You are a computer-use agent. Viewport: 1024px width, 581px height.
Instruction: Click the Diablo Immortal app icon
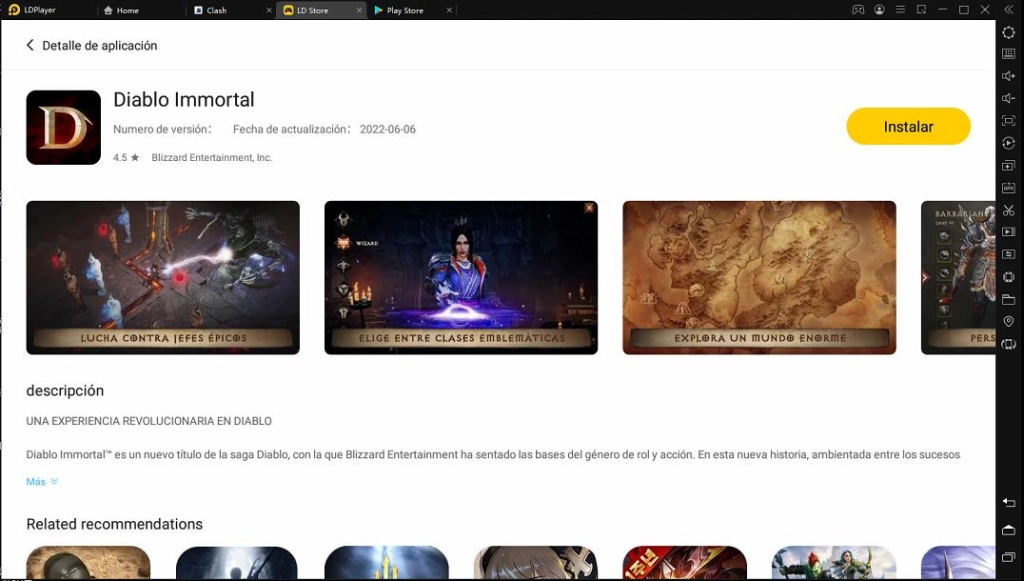coord(63,127)
